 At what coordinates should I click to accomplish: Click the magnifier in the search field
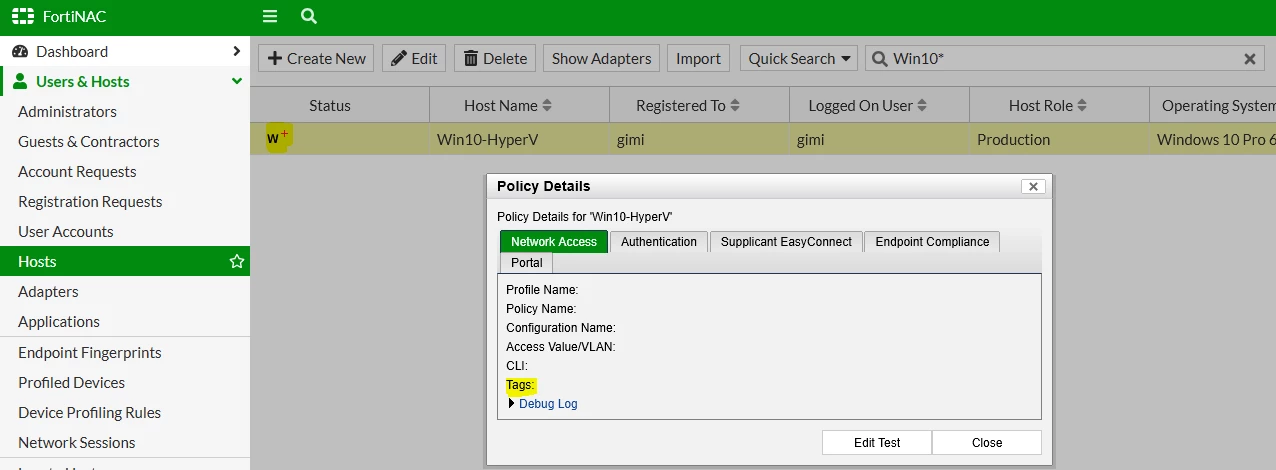[x=879, y=59]
